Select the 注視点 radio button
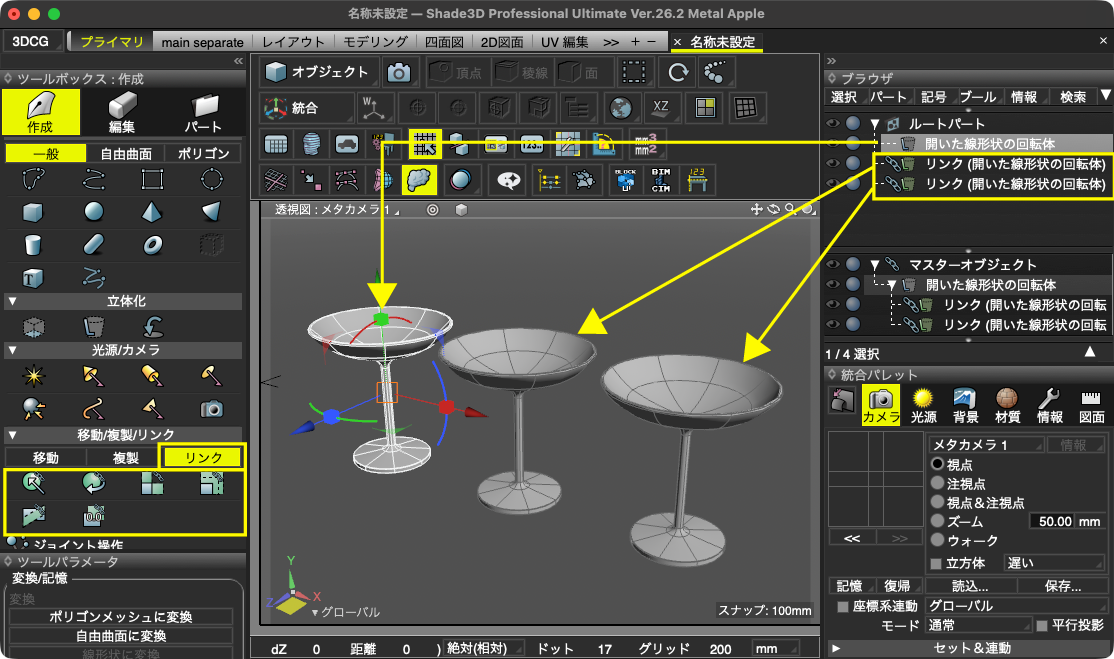1114x659 pixels. 937,484
